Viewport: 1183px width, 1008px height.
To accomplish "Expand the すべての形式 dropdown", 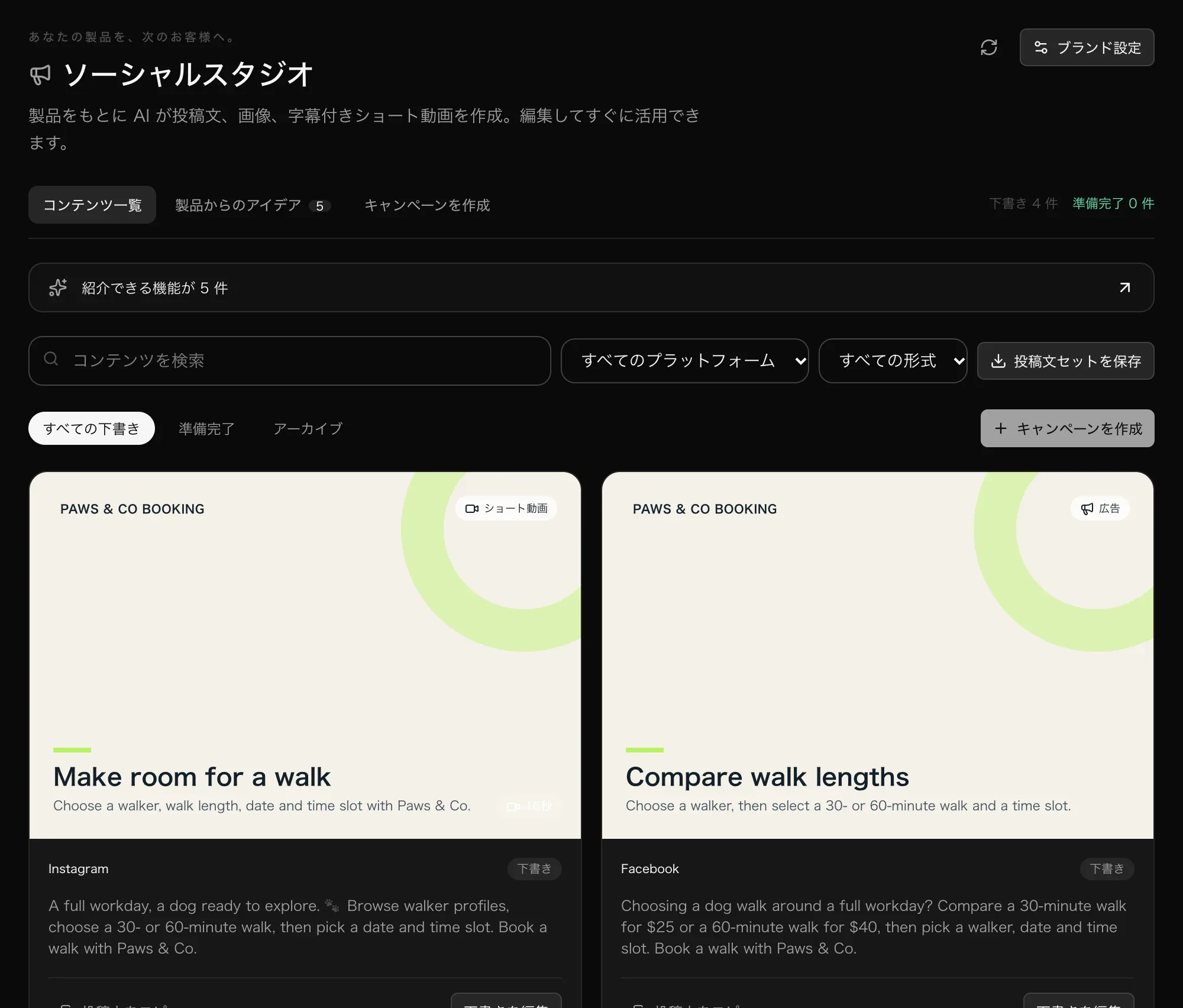I will tap(893, 360).
